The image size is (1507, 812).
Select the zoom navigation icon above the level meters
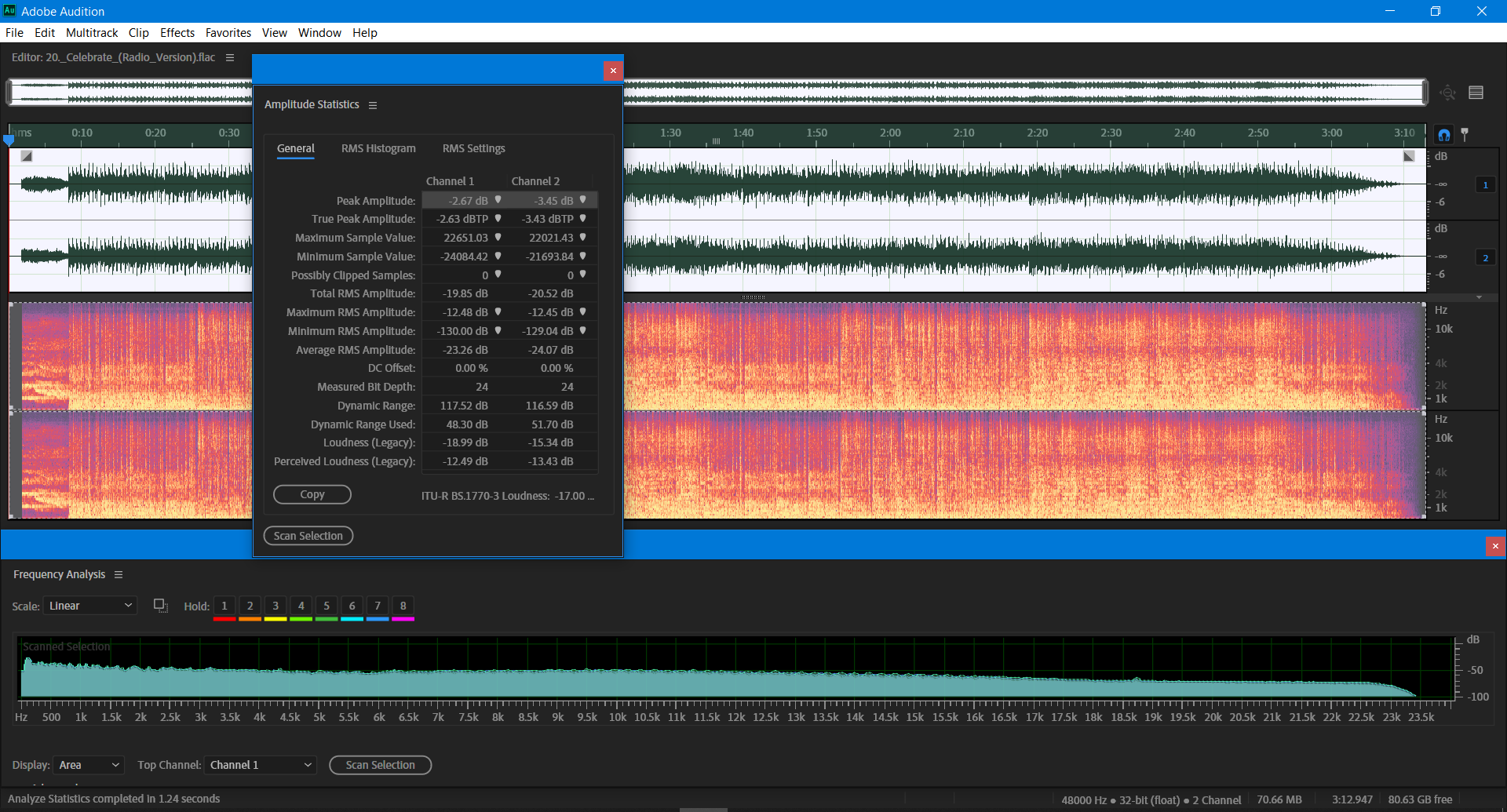pos(1448,92)
